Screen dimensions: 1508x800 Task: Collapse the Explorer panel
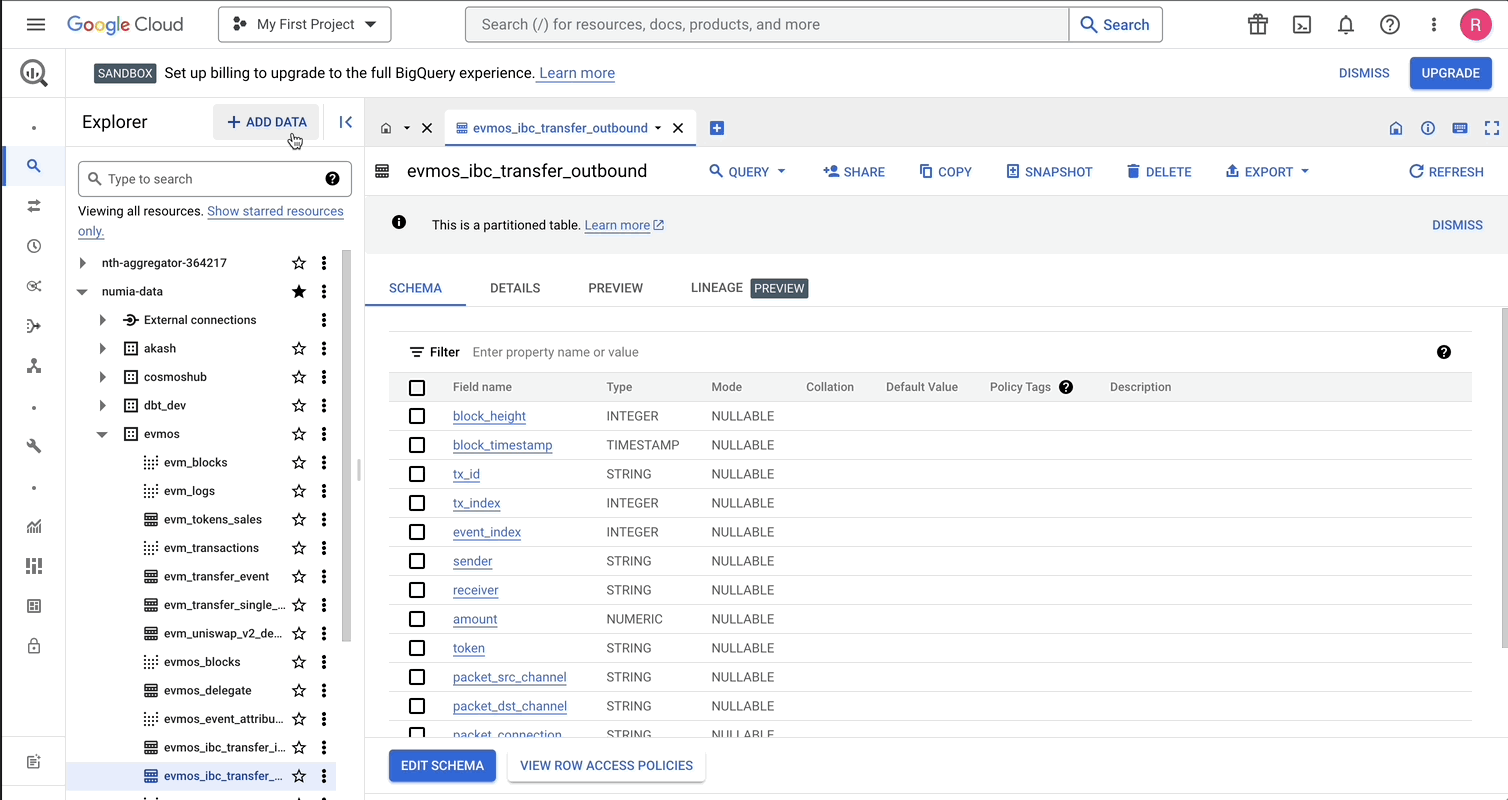[x=345, y=122]
